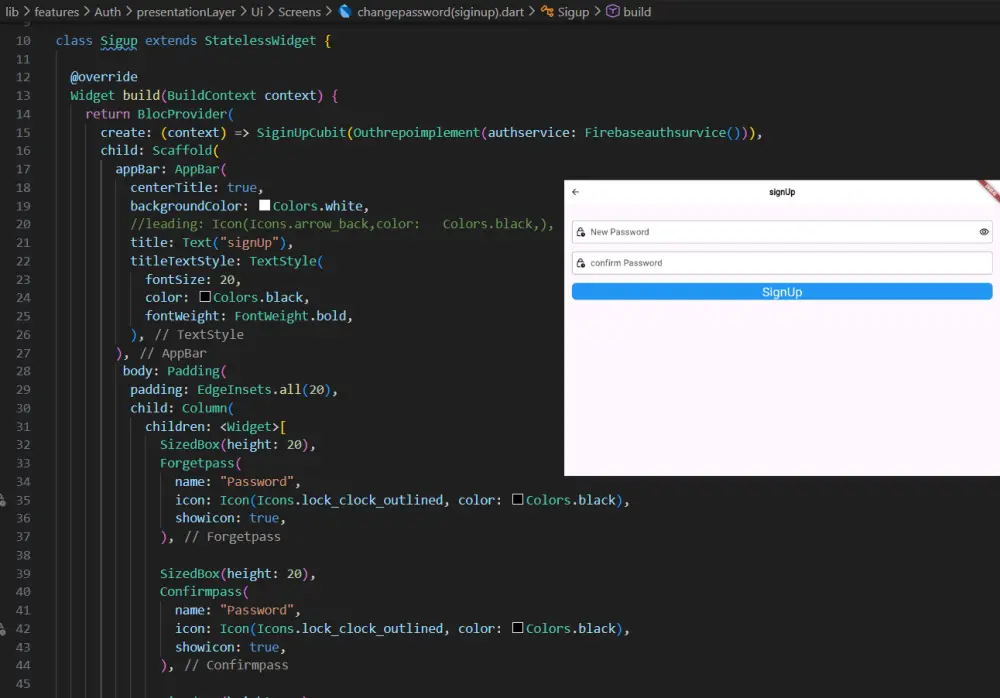Click the Dart file icon in breadcrumb
The image size is (1000, 698).
345,11
